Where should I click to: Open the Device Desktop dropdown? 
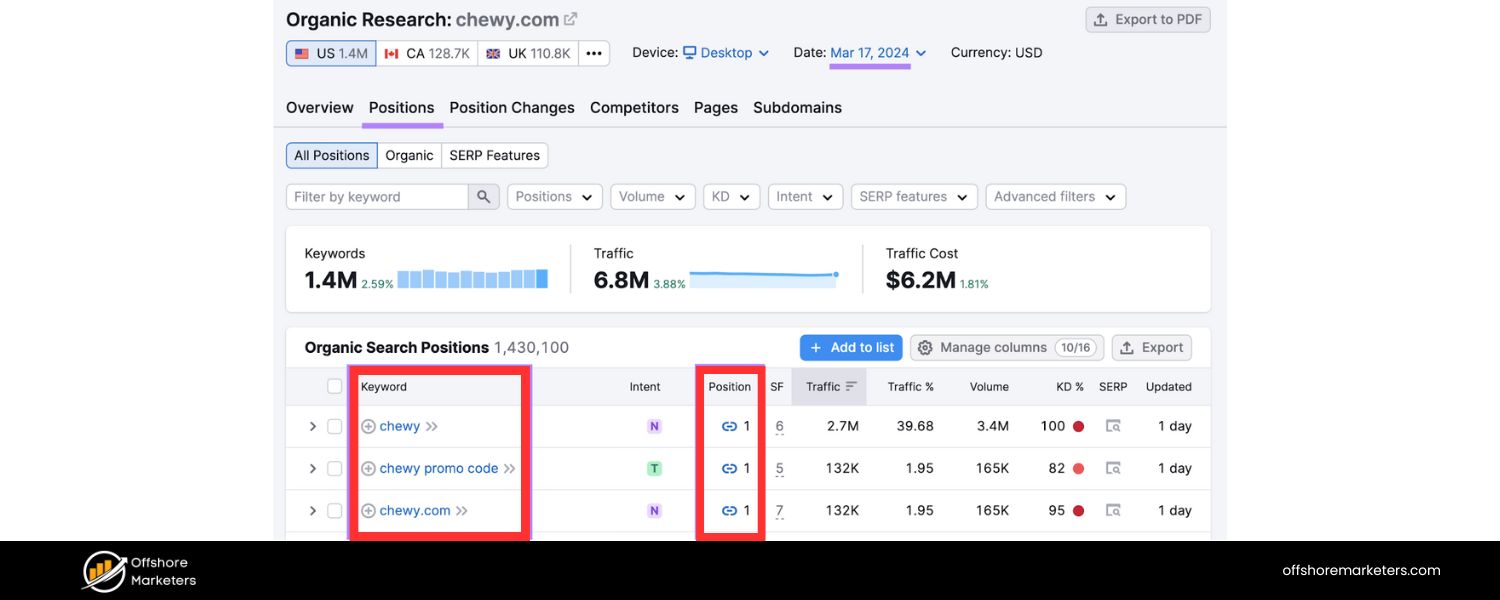(726, 53)
